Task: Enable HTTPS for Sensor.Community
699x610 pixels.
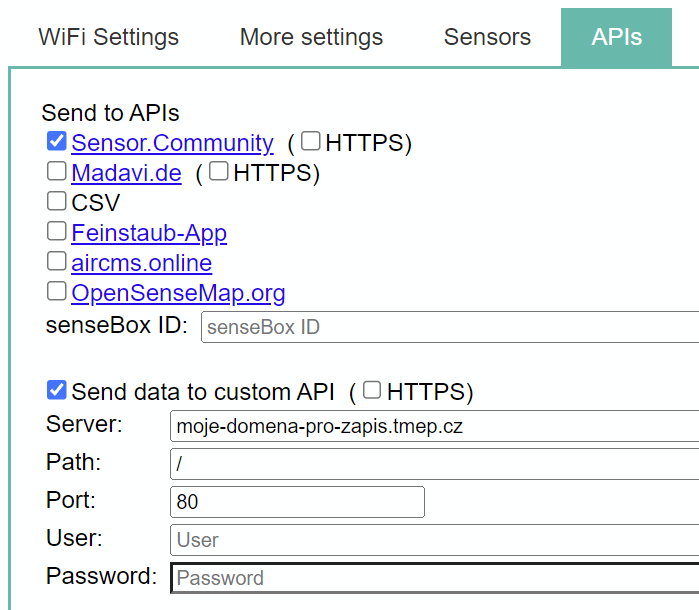Action: pyautogui.click(x=311, y=142)
